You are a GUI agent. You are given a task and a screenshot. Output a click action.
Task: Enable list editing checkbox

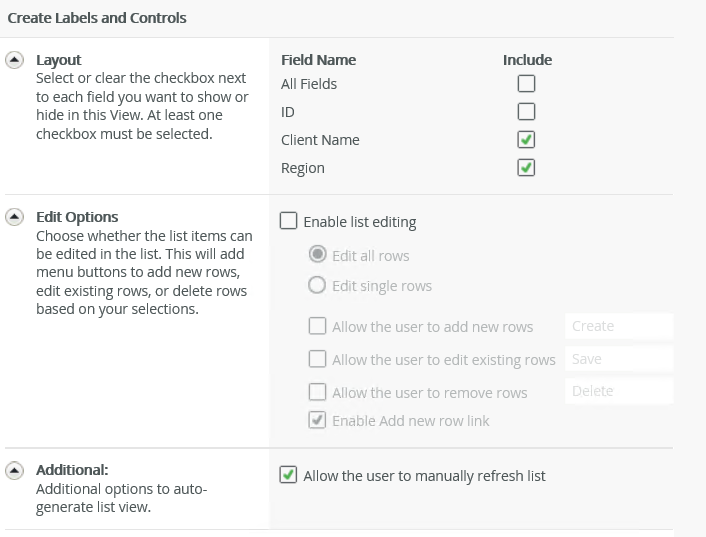[289, 222]
